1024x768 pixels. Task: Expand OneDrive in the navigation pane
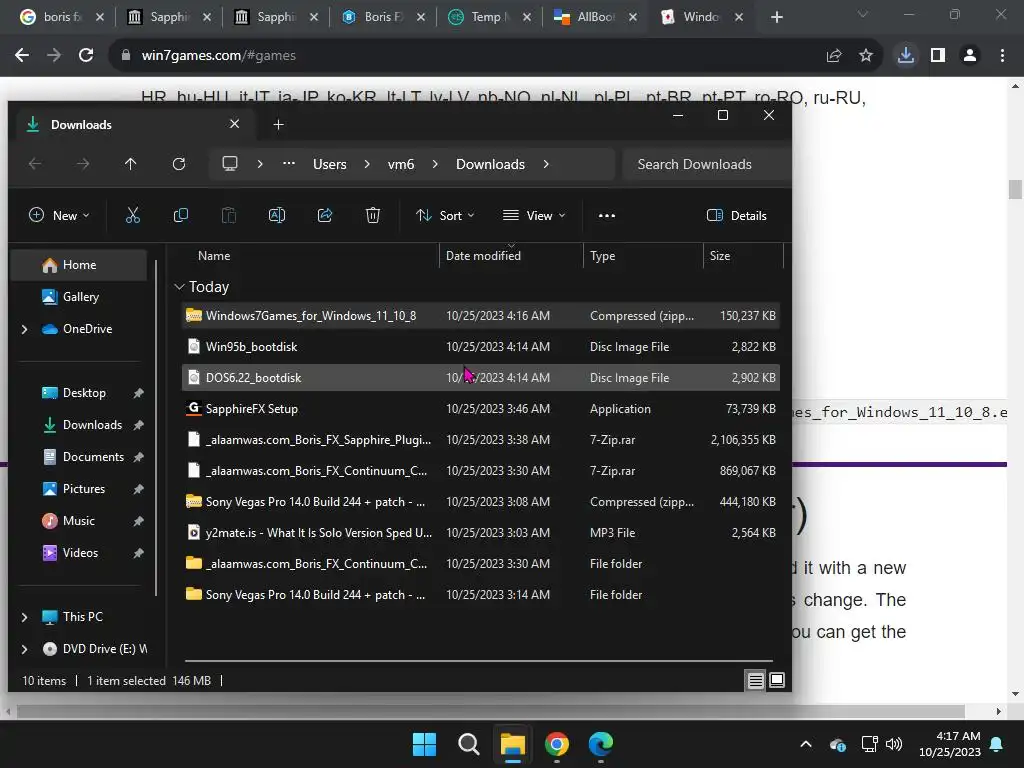[x=25, y=329]
